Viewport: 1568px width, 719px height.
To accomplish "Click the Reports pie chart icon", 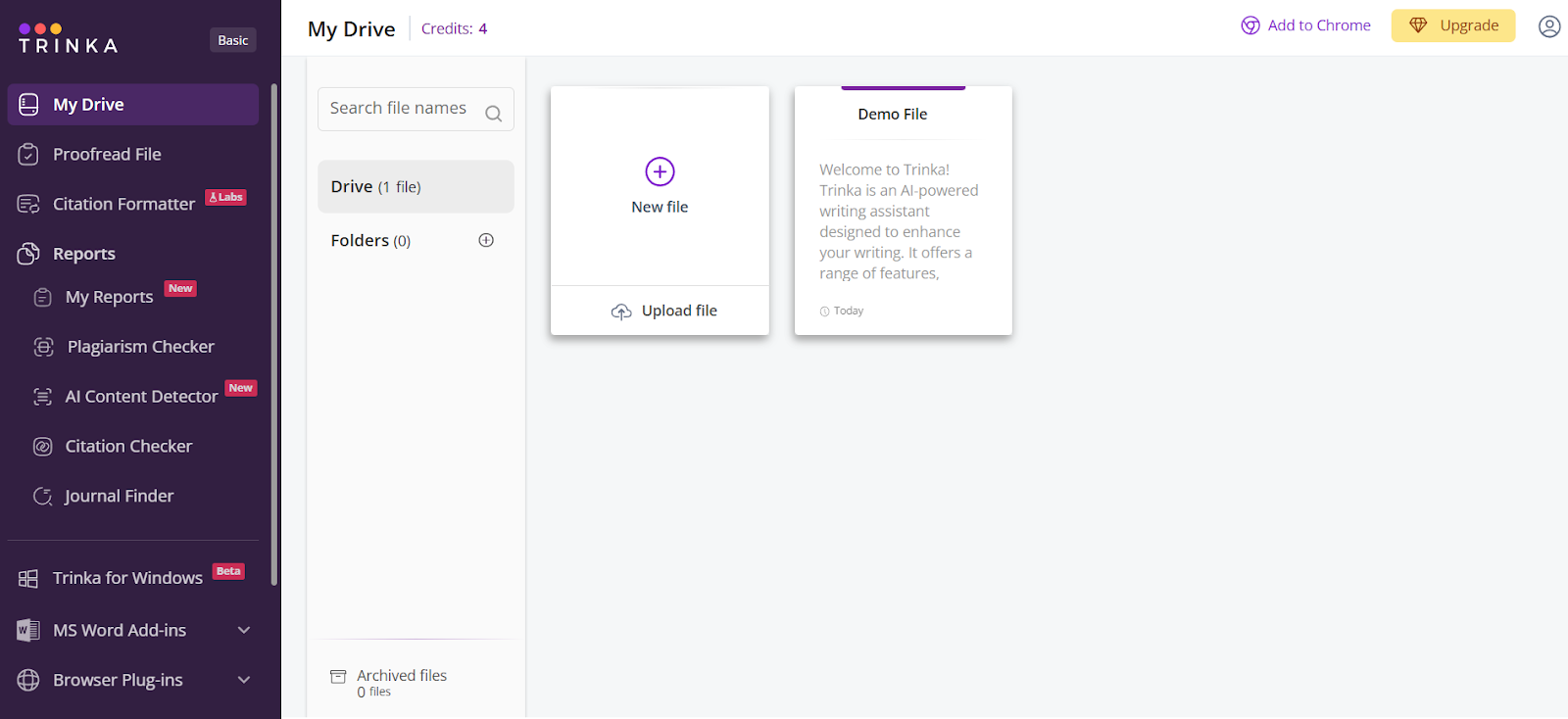I will click(28, 254).
